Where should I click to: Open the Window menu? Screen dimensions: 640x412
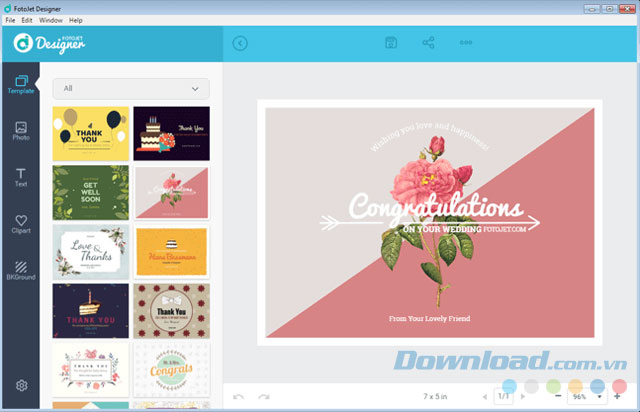pos(51,20)
